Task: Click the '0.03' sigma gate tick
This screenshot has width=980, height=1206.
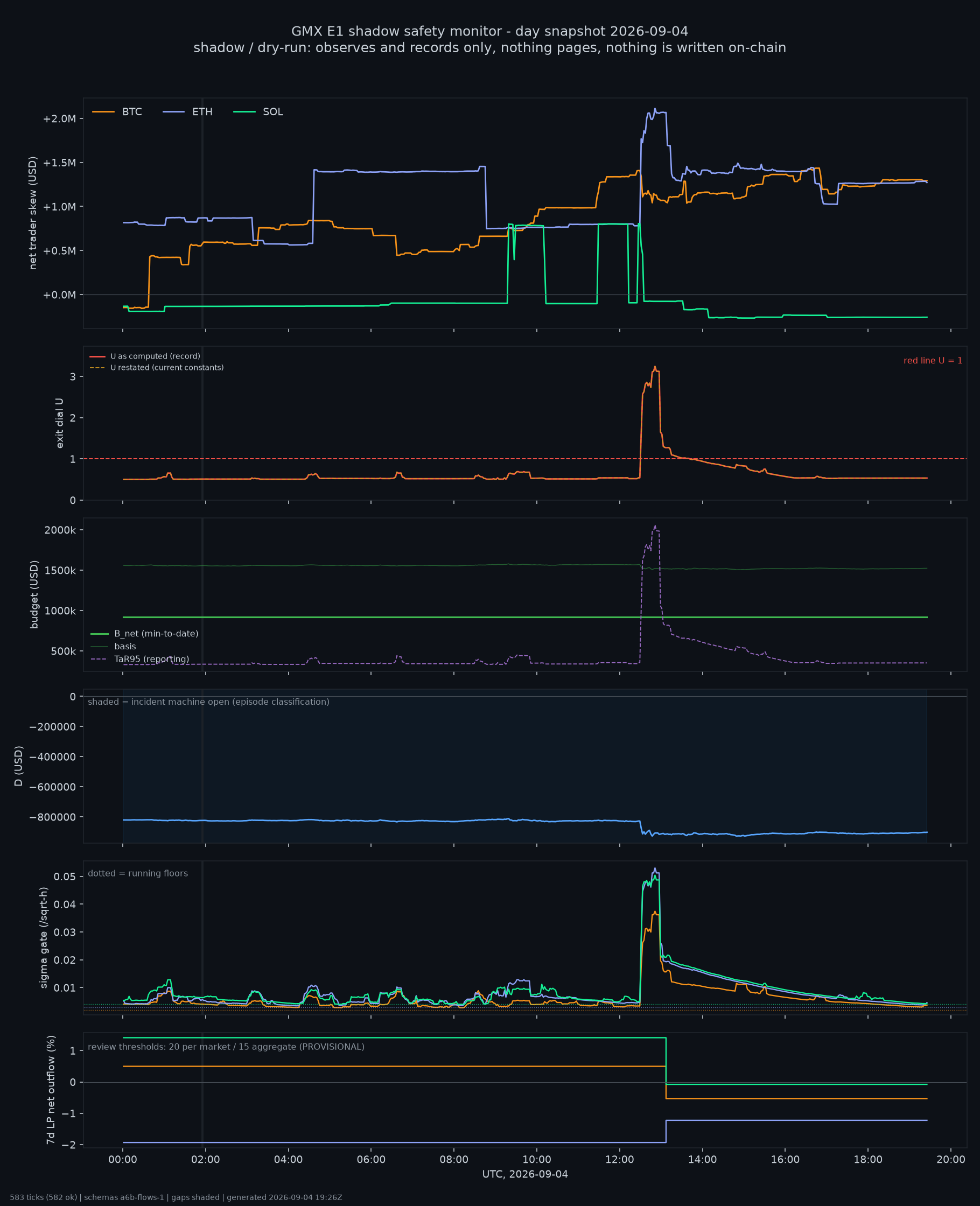Action: point(65,932)
